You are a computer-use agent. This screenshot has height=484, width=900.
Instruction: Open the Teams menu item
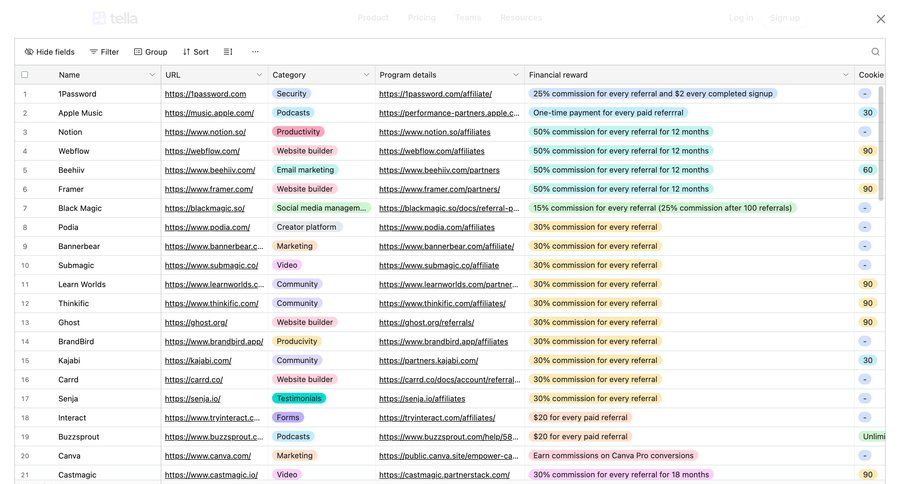coord(468,18)
